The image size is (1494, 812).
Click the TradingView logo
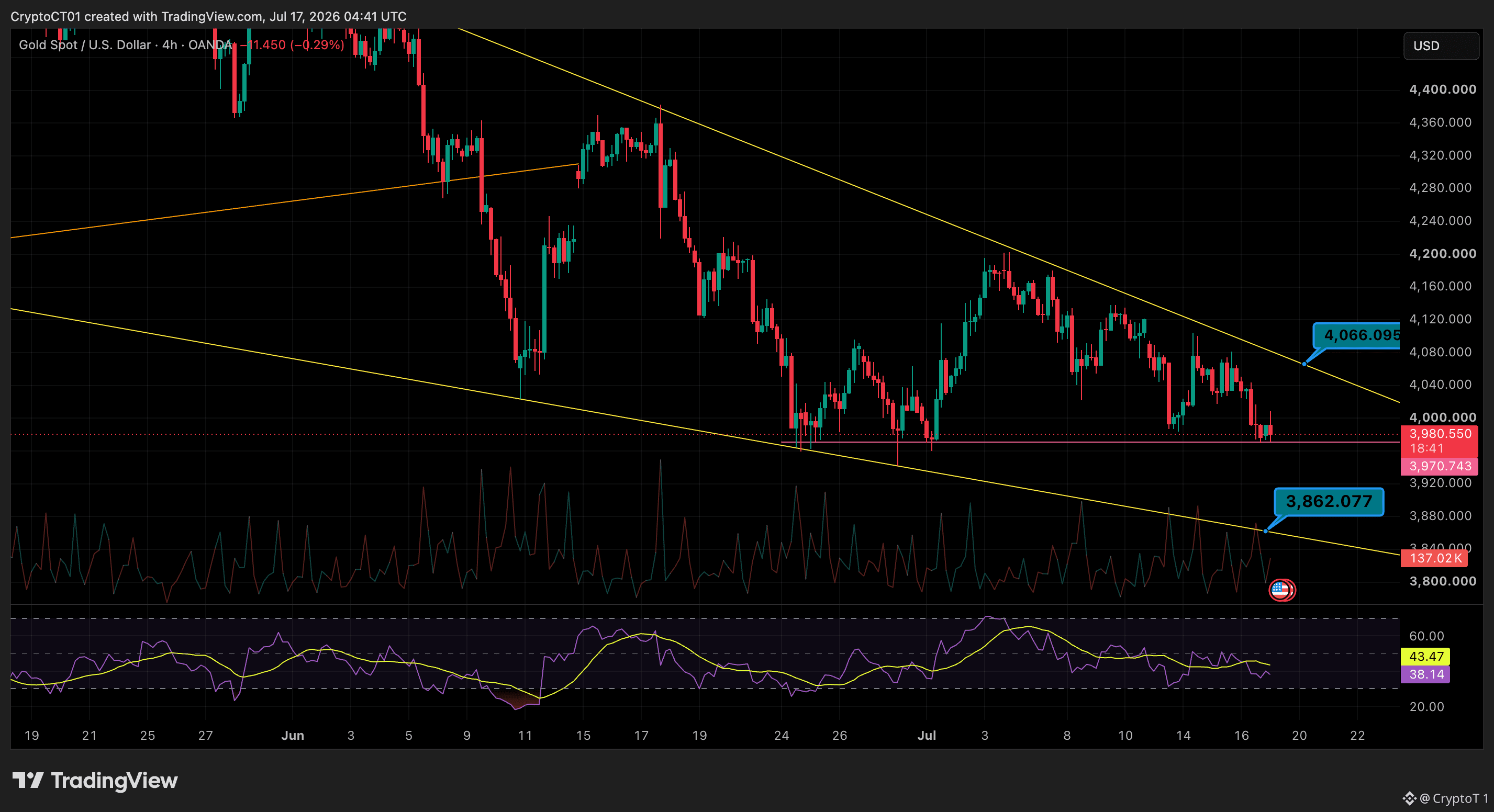[95, 781]
